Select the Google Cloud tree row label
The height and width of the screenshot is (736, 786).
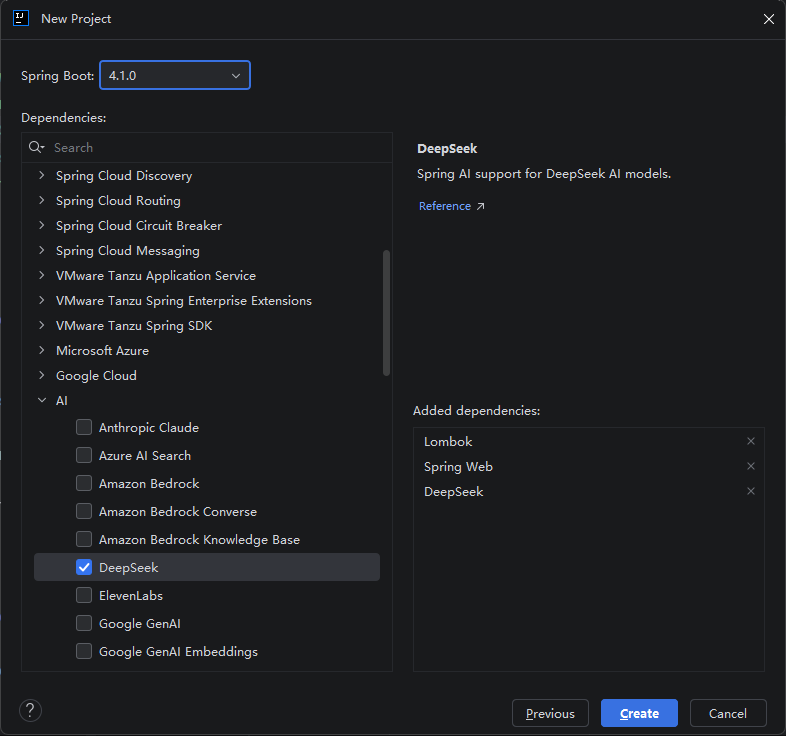(96, 376)
